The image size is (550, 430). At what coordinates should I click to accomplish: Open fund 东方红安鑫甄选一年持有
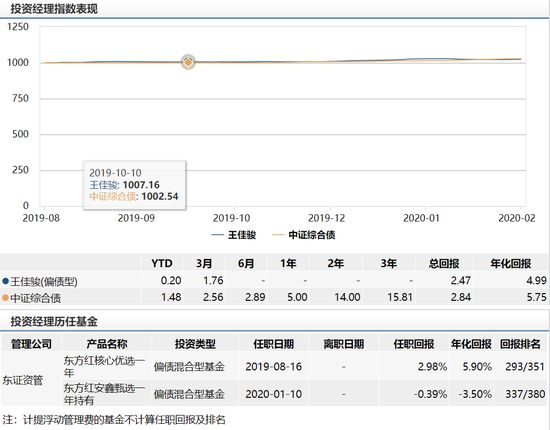[x=104, y=394]
